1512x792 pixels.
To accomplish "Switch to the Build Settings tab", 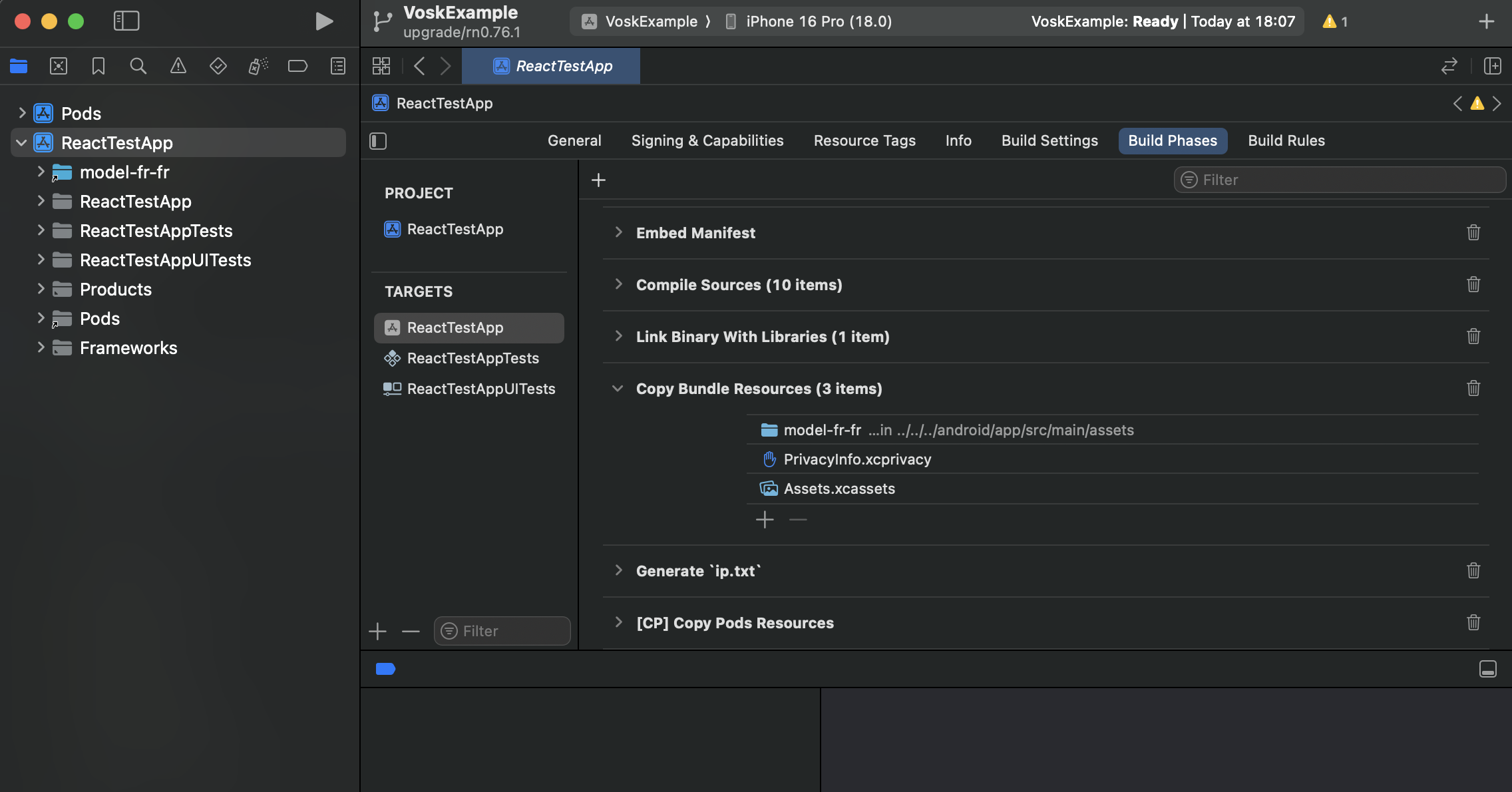I will 1049,141.
